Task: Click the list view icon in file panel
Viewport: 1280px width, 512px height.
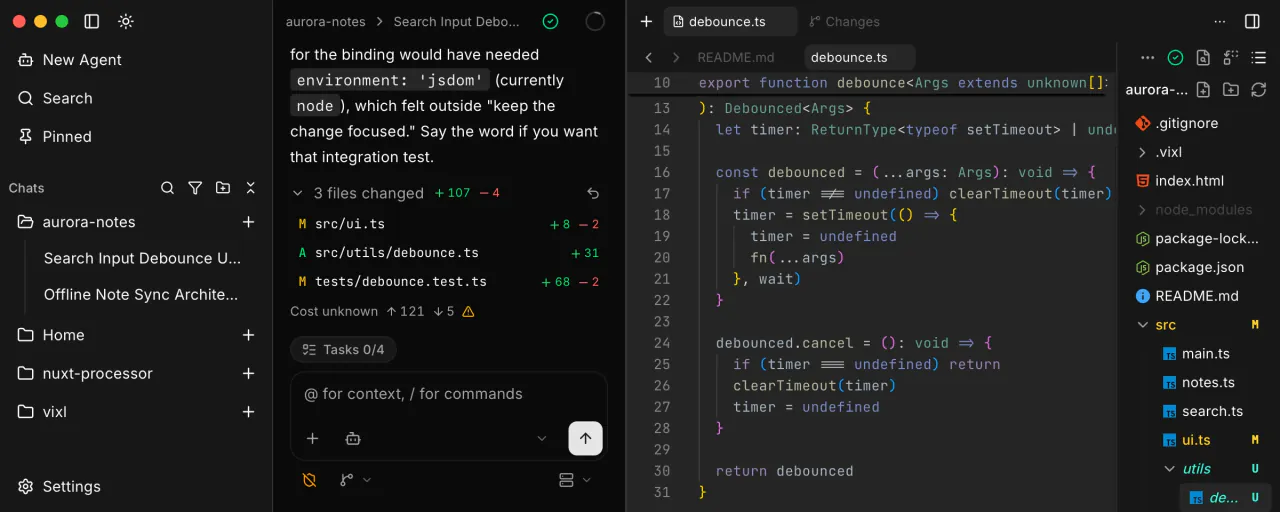Action: pos(1258,58)
